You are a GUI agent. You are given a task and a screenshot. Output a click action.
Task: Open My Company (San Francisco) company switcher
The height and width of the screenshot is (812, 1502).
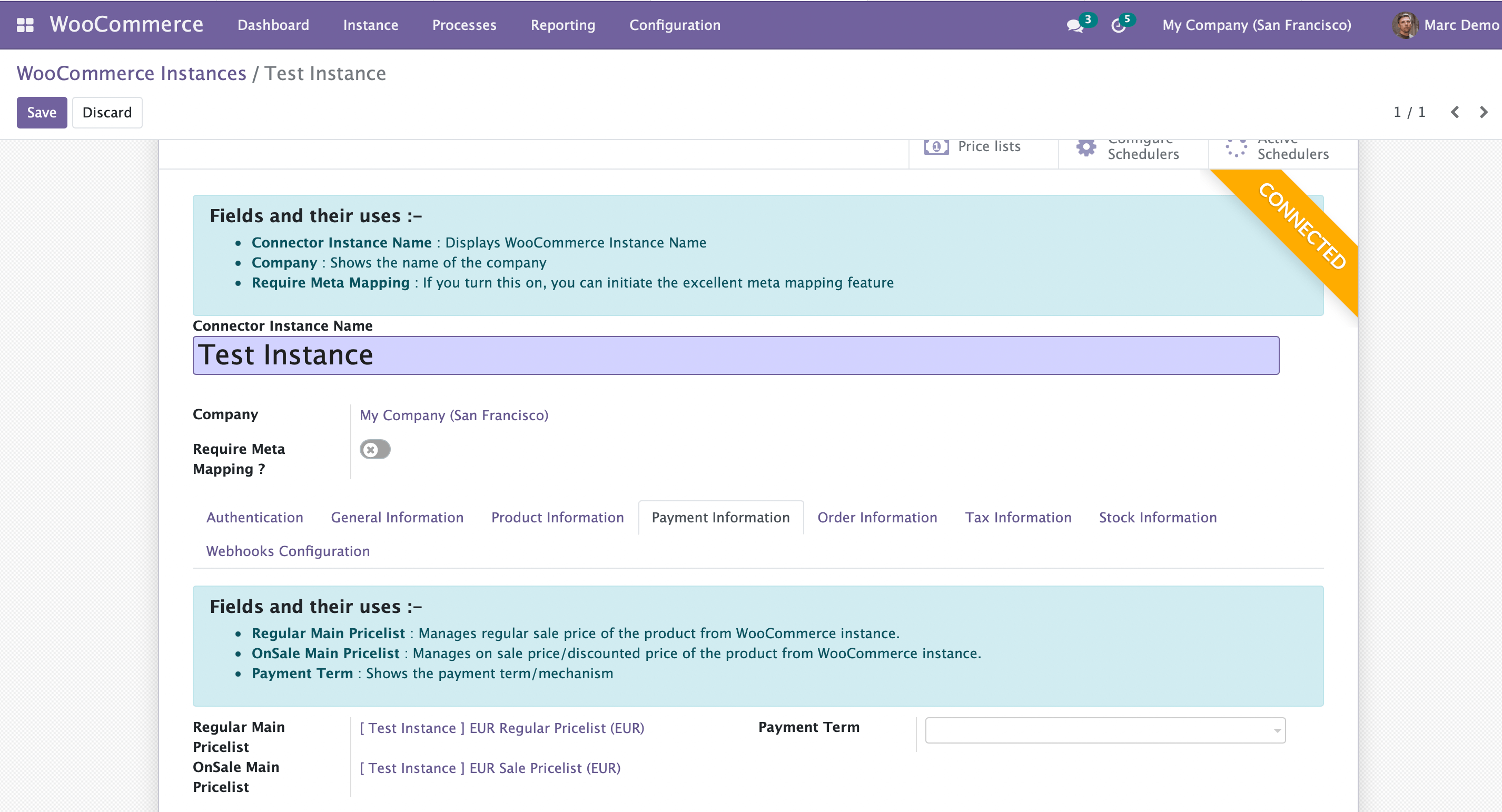tap(1256, 25)
